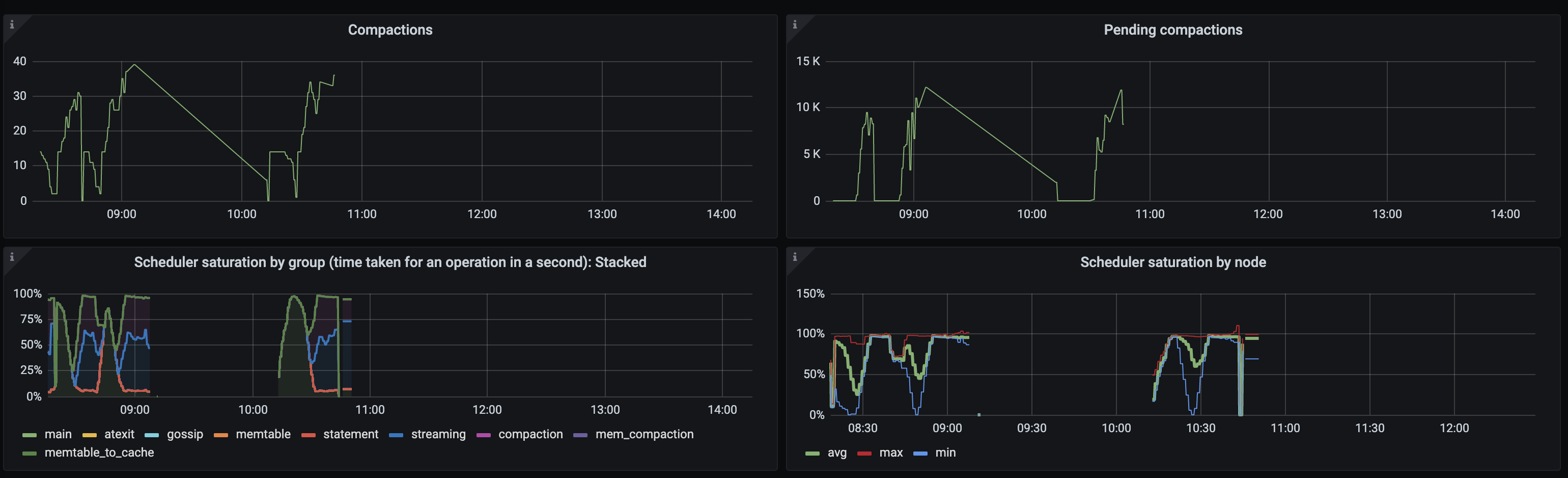
Task: Click the purple marker next to mem_compaction legend
Action: [x=582, y=434]
